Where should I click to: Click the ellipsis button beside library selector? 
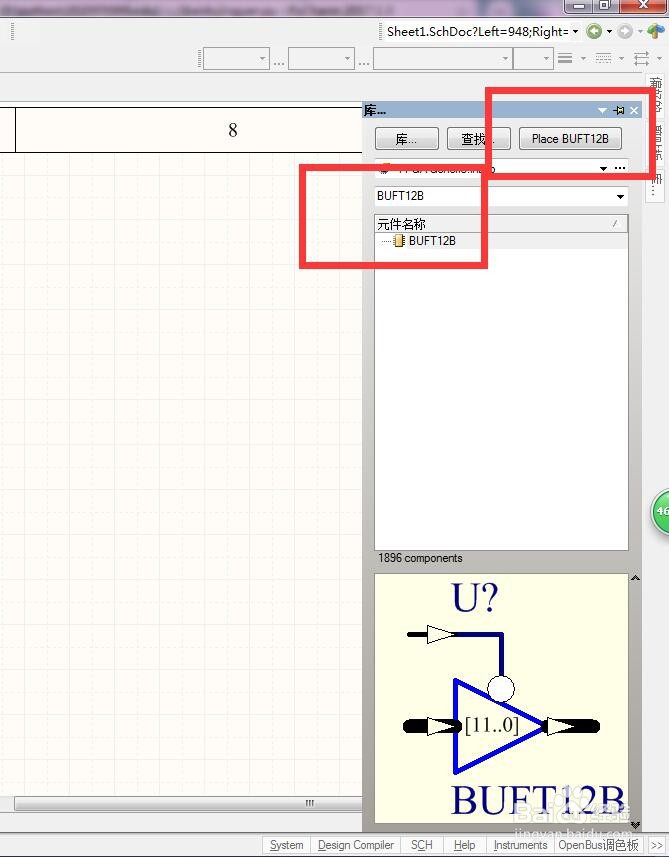point(619,168)
